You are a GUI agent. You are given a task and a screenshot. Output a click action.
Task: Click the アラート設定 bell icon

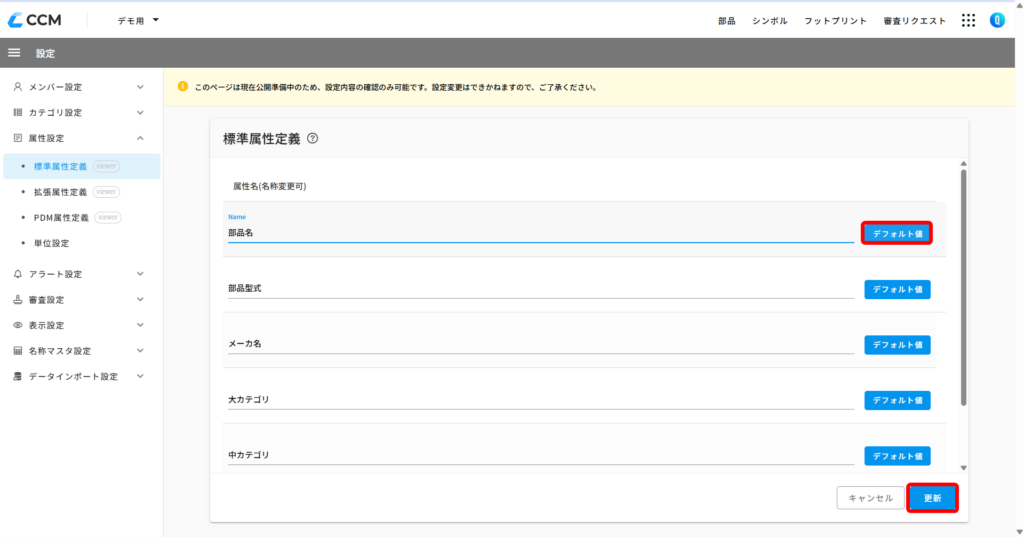pos(18,274)
